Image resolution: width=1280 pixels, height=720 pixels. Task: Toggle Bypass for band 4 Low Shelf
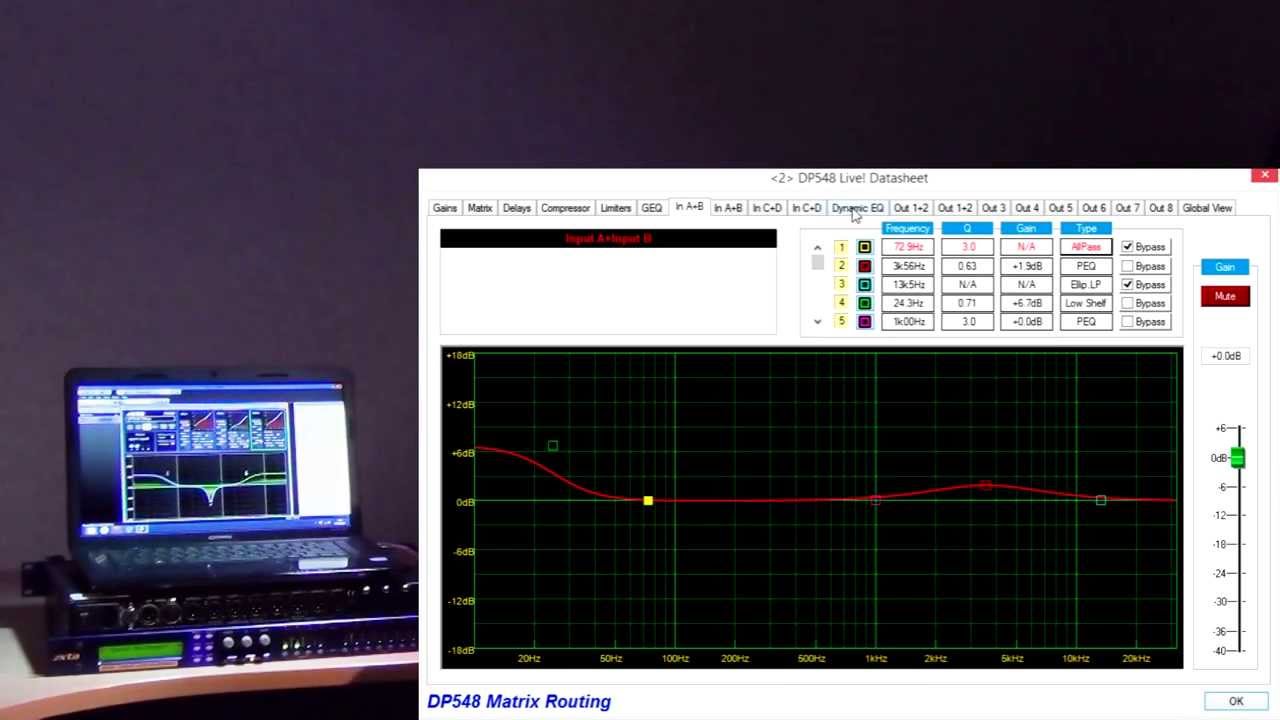pyautogui.click(x=1128, y=303)
